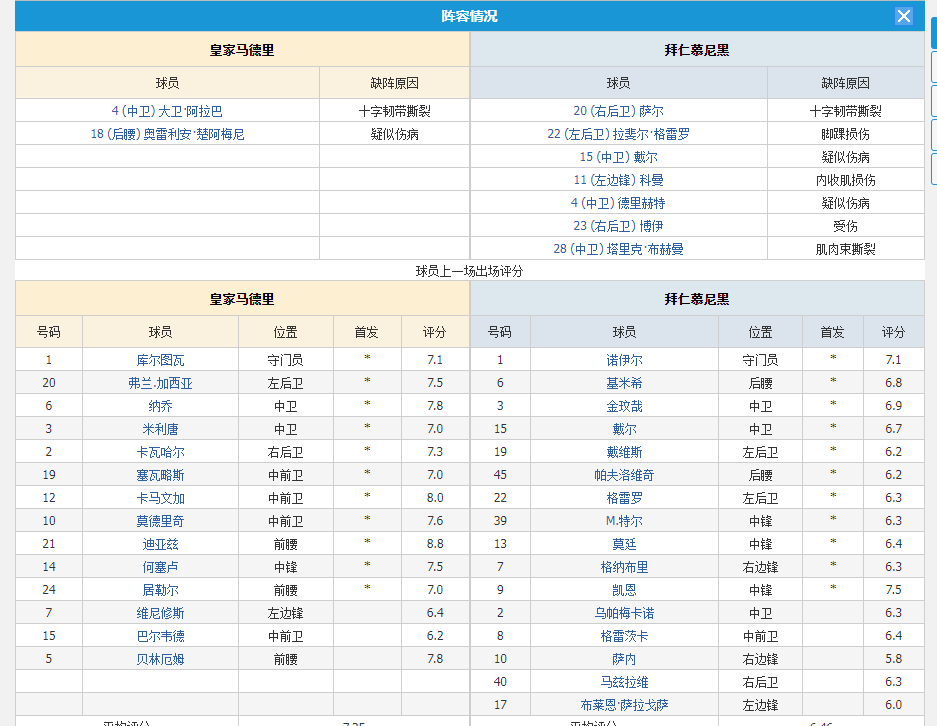937x726 pixels.
Task: Open player link 卡马文加
Action: (160, 498)
